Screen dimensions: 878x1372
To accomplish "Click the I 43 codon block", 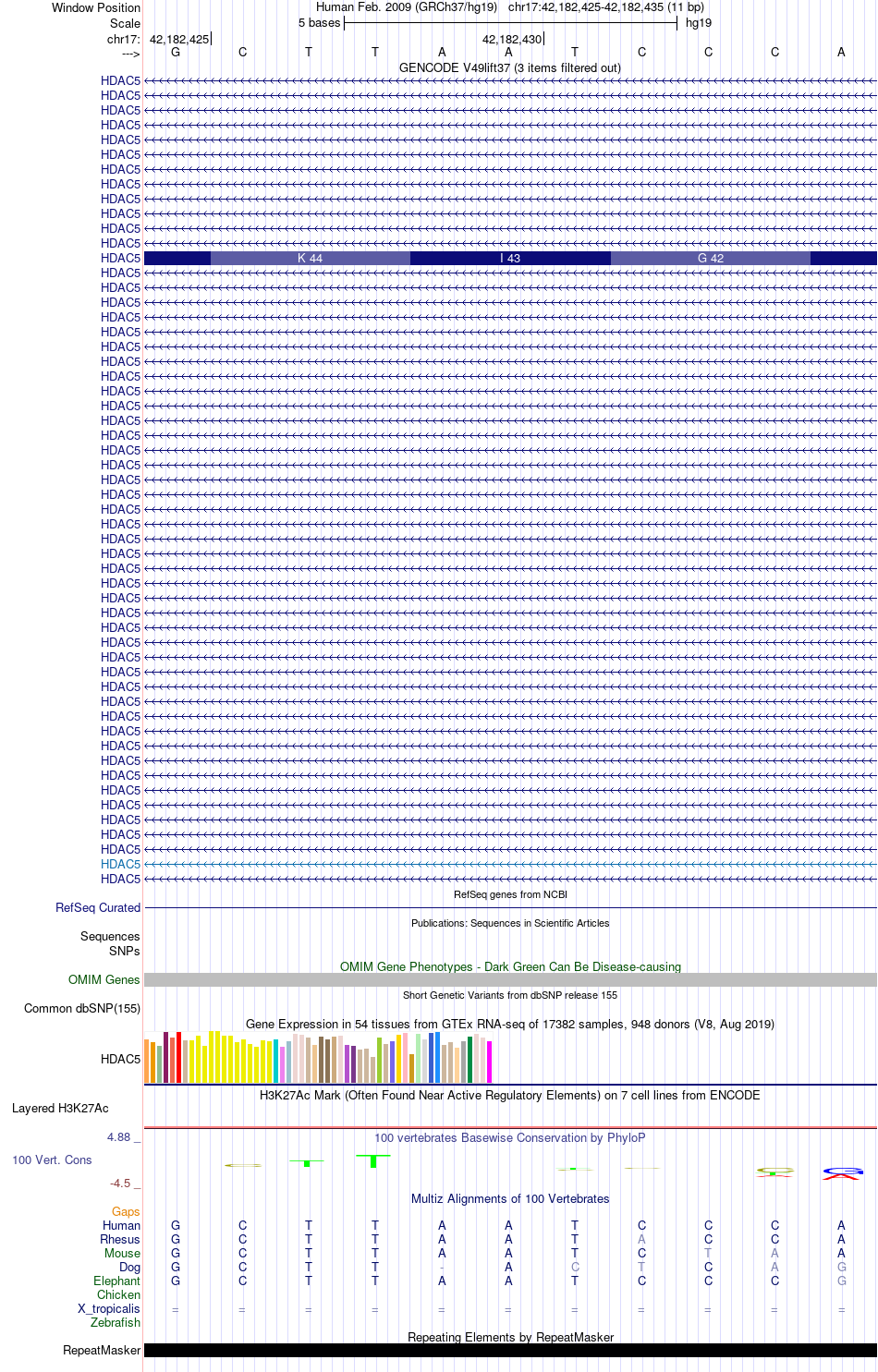I will (510, 259).
